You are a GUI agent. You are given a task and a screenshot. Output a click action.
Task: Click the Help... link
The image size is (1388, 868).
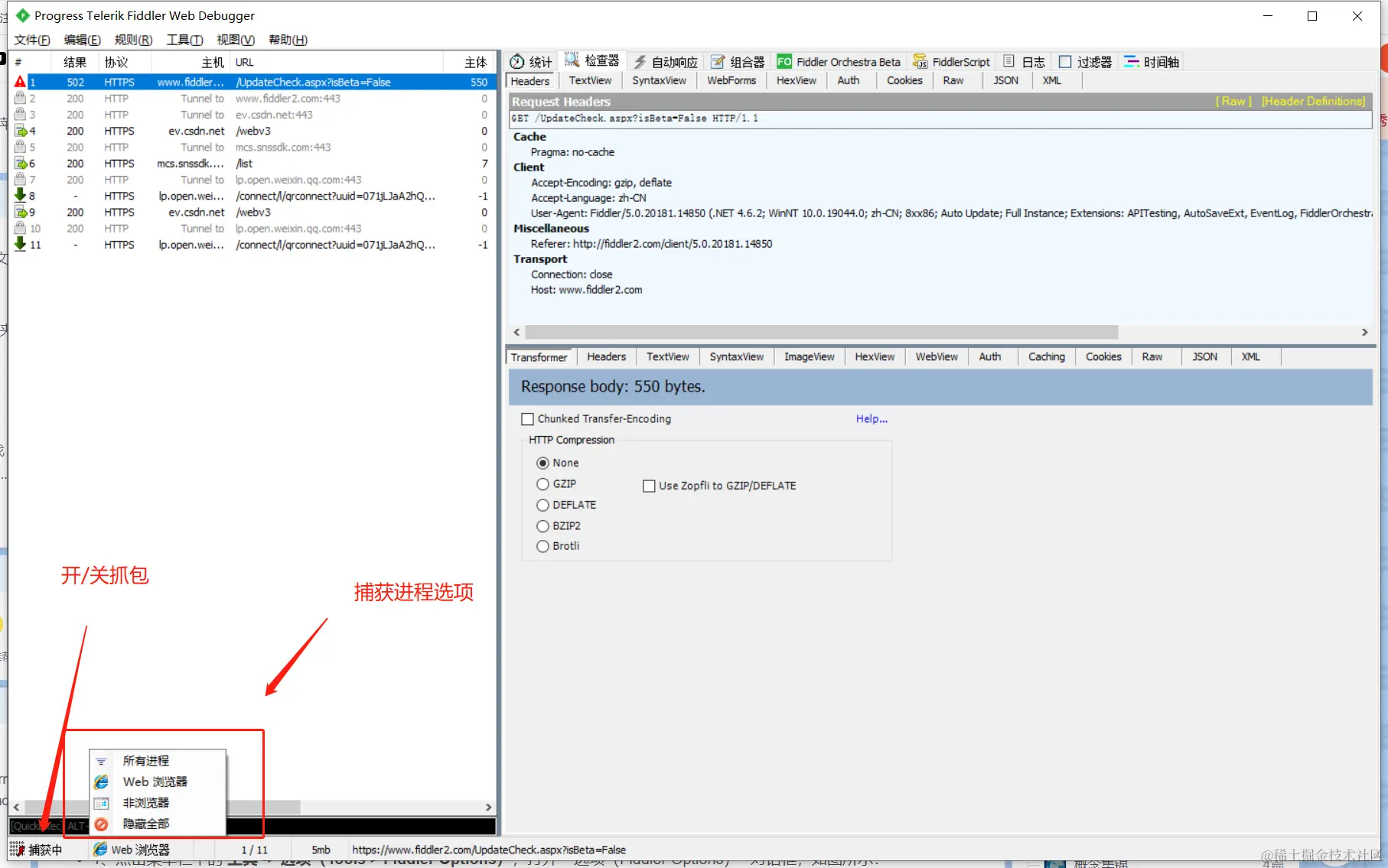pyautogui.click(x=872, y=419)
